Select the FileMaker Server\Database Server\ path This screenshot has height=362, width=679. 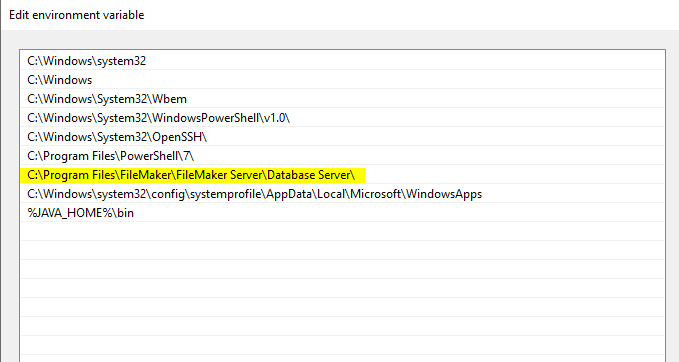tap(342, 175)
